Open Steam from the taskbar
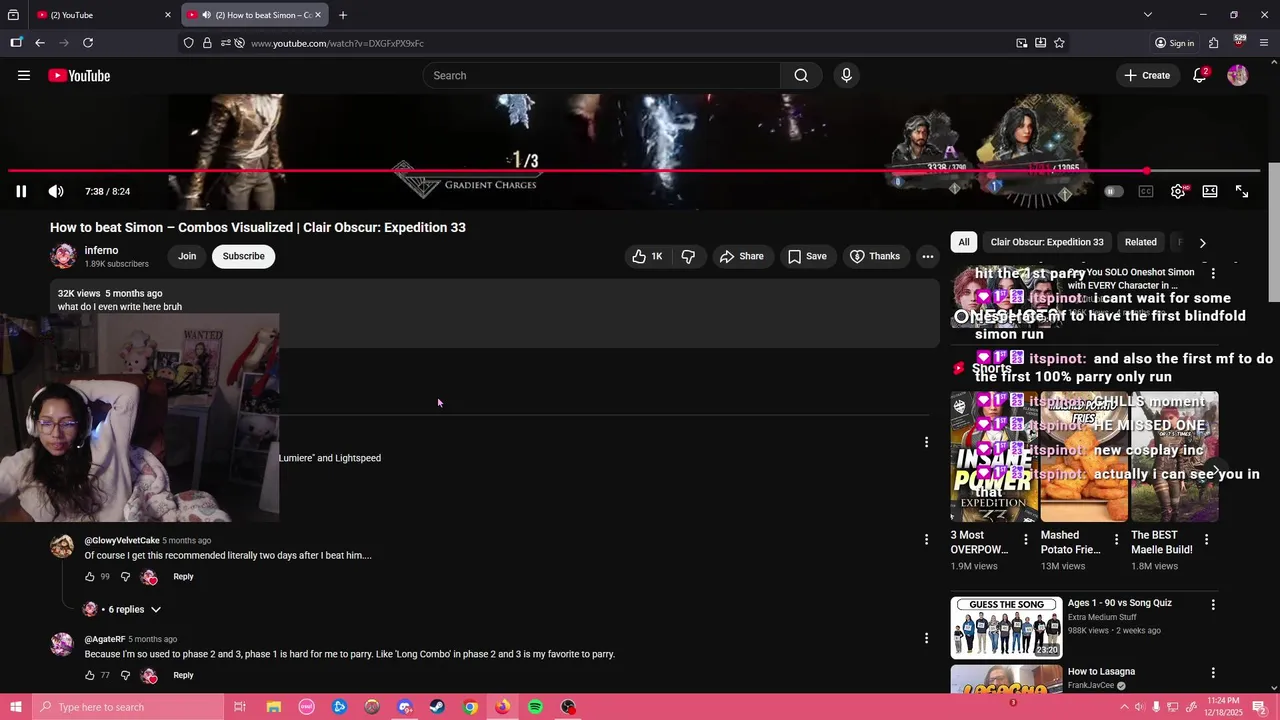 [437, 707]
